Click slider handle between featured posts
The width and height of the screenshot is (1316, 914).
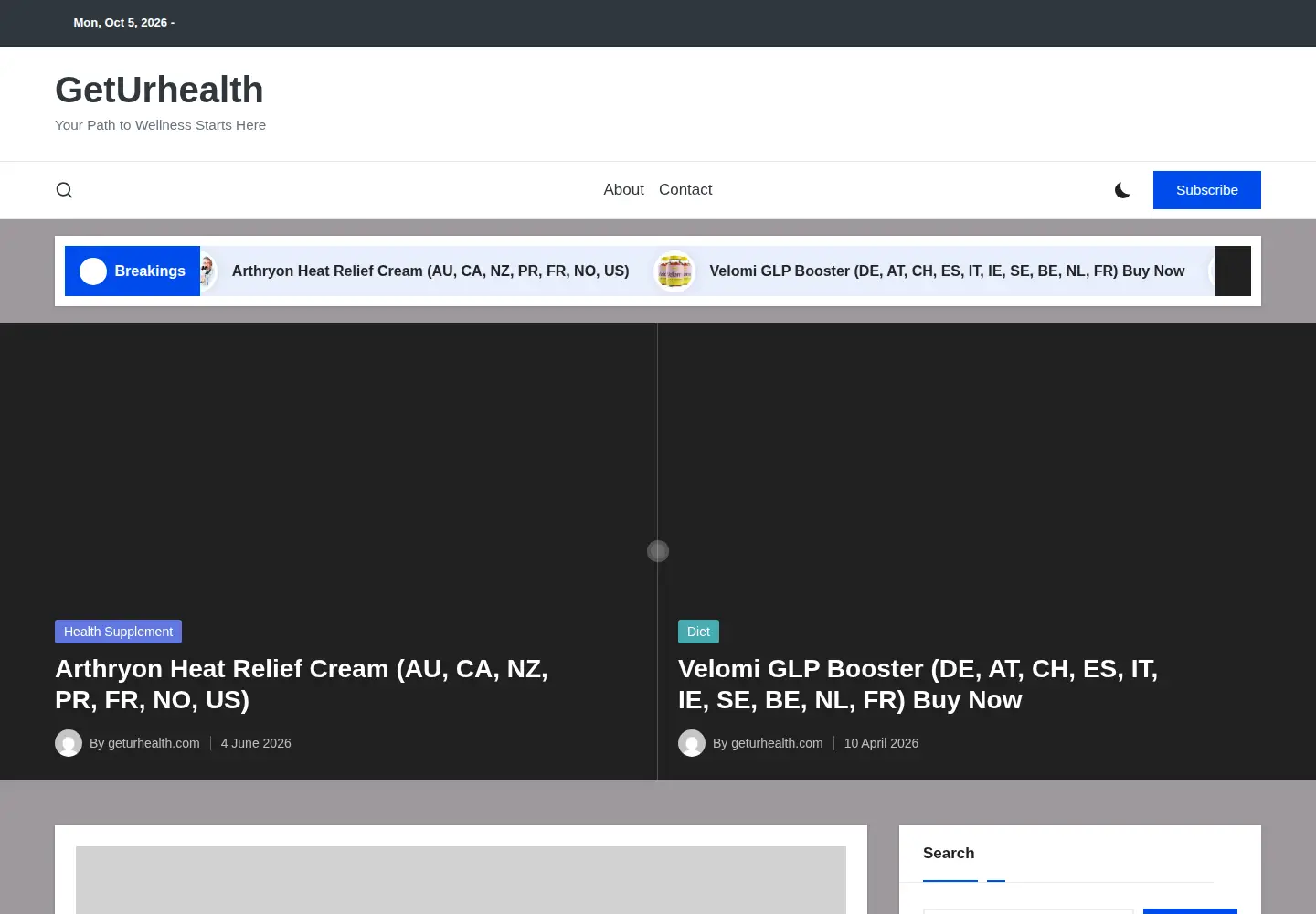[x=658, y=551]
